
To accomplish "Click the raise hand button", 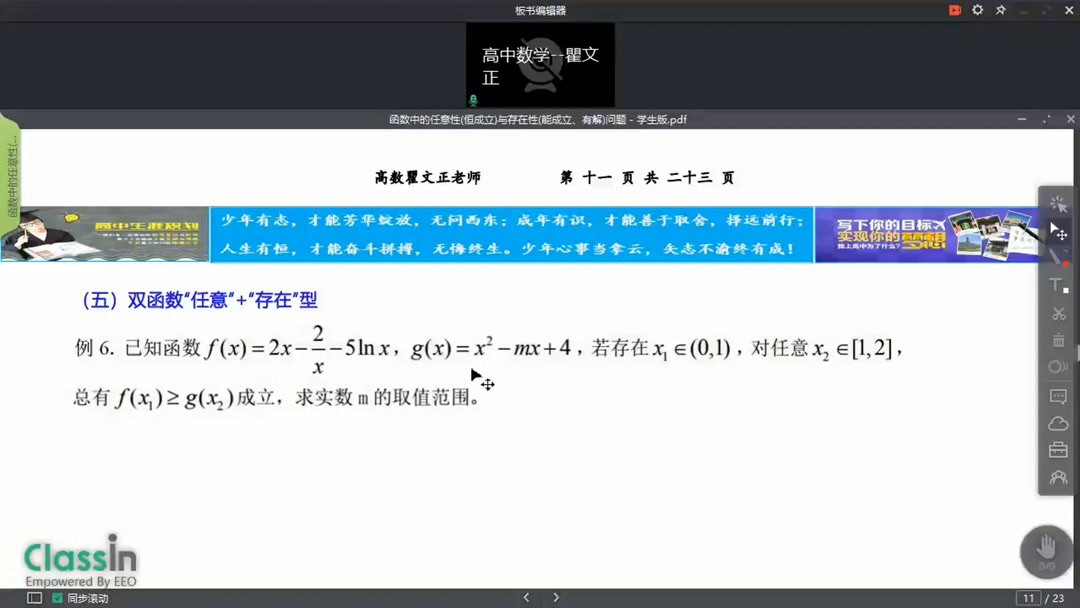I will pos(1045,551).
